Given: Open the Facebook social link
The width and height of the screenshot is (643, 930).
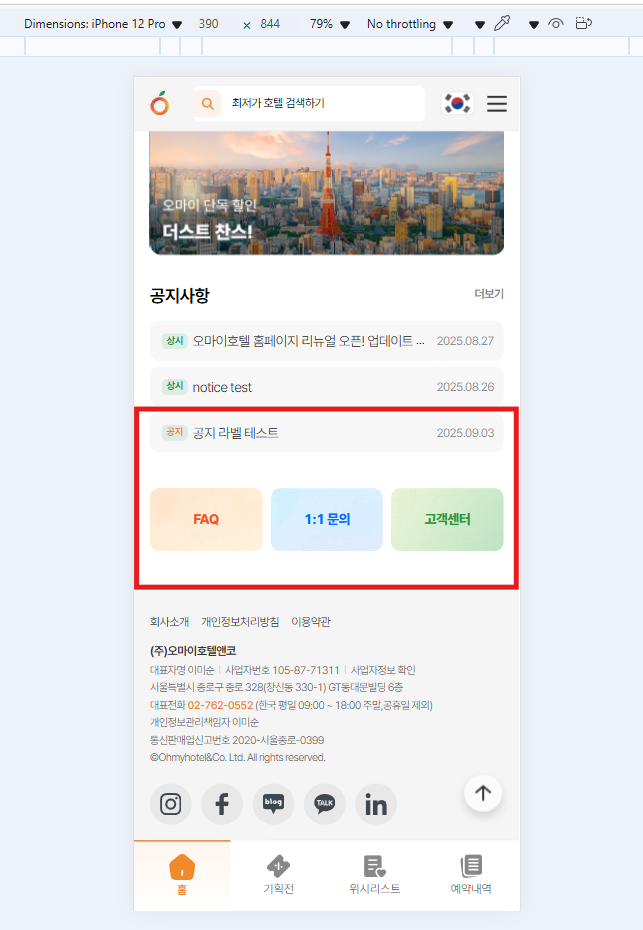Looking at the screenshot, I should coord(222,804).
